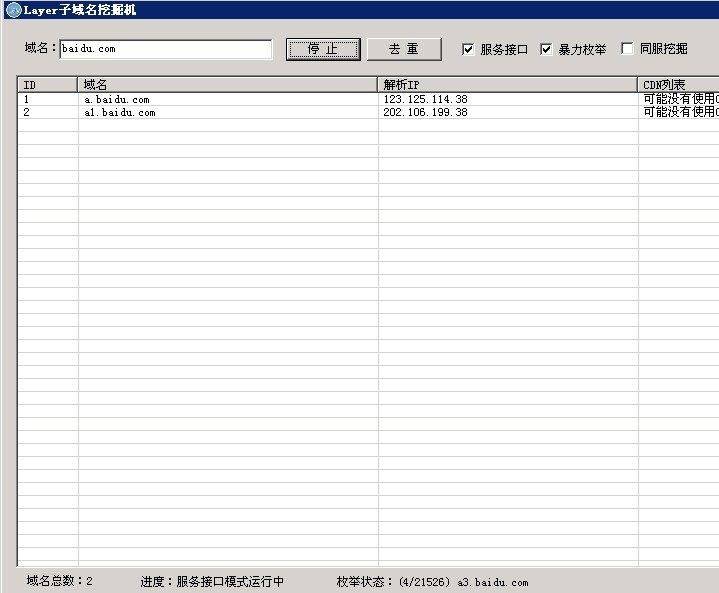Click the Layer app icon in title bar

point(13,10)
